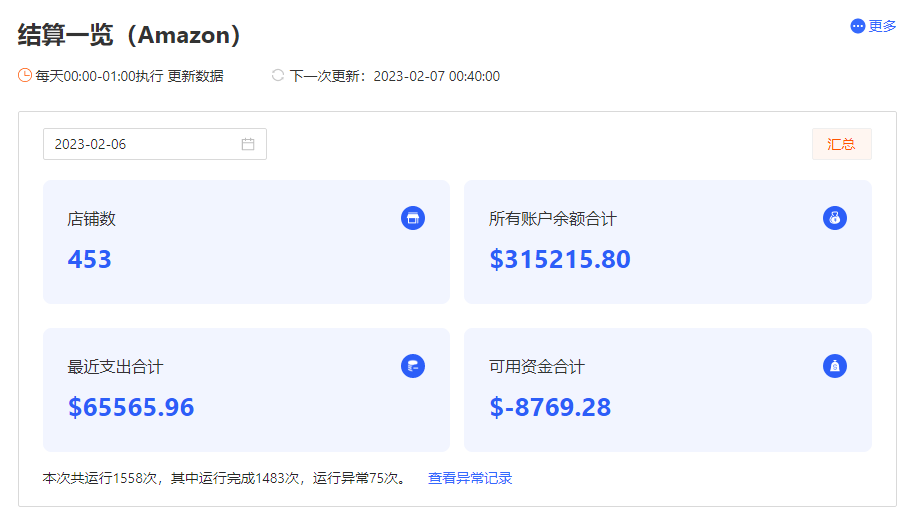The height and width of the screenshot is (525, 916).
Task: Click the 453 store count value
Action: click(x=89, y=259)
